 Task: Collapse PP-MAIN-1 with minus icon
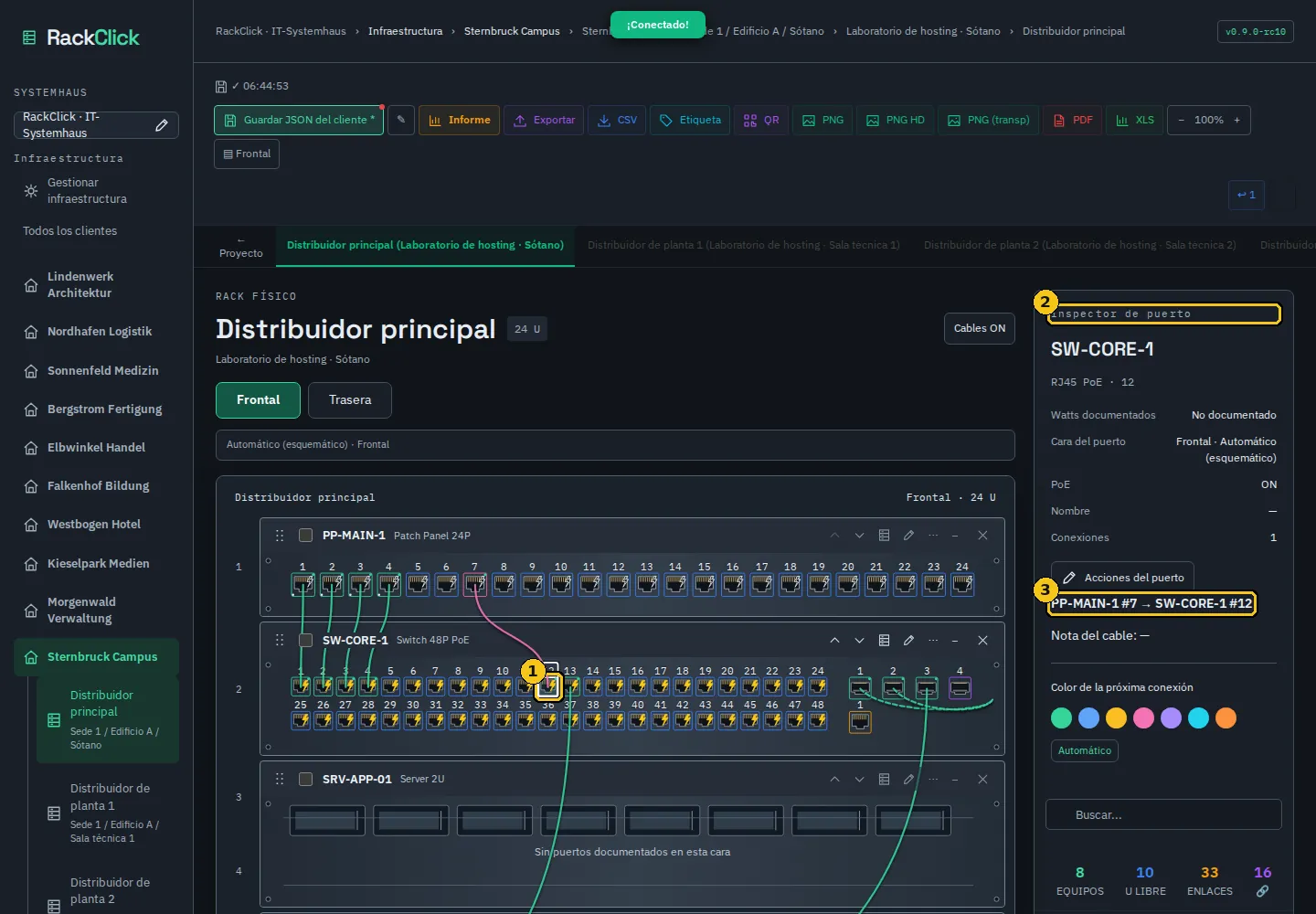(x=955, y=536)
